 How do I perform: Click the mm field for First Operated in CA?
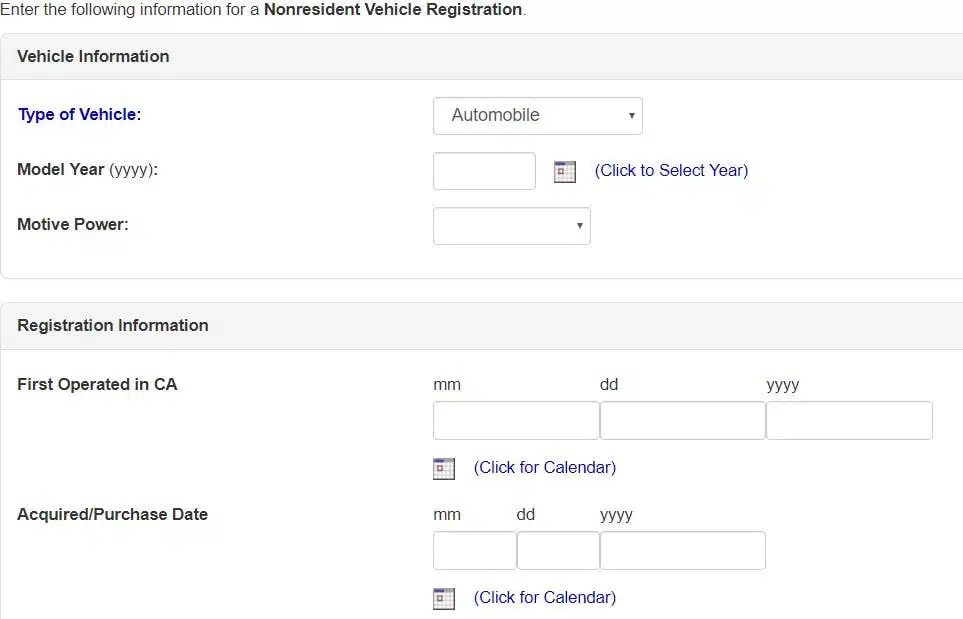(515, 420)
